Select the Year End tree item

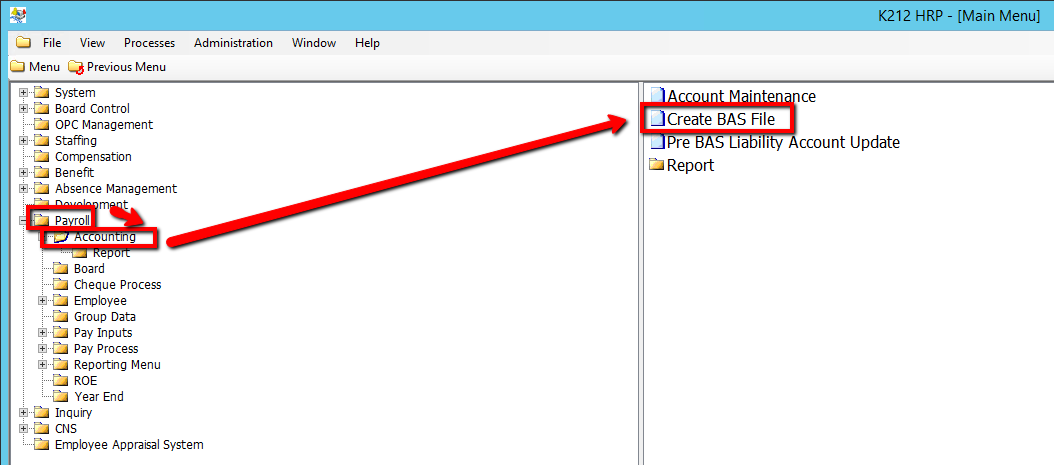pyautogui.click(x=98, y=397)
